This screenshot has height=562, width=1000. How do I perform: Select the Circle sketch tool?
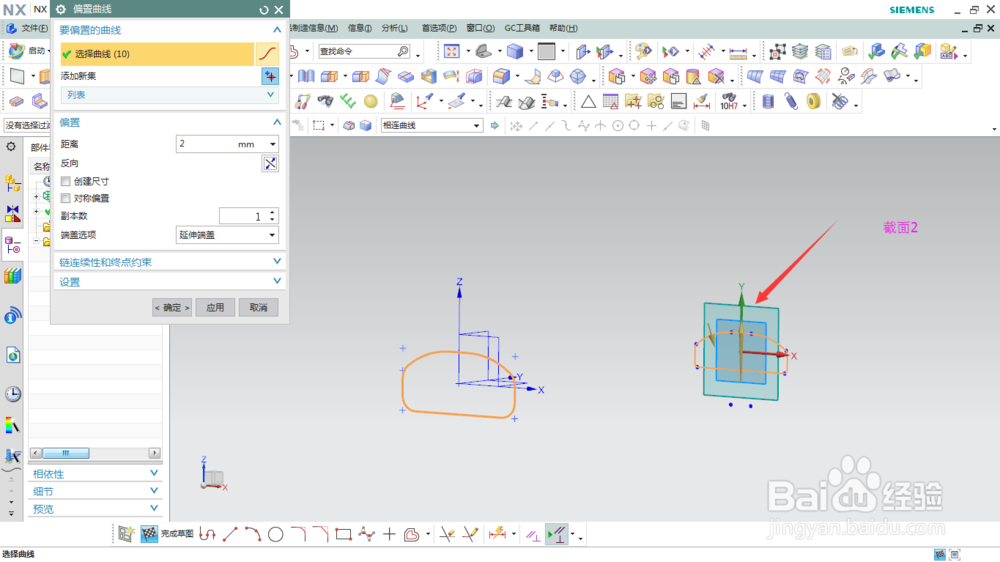pos(276,534)
